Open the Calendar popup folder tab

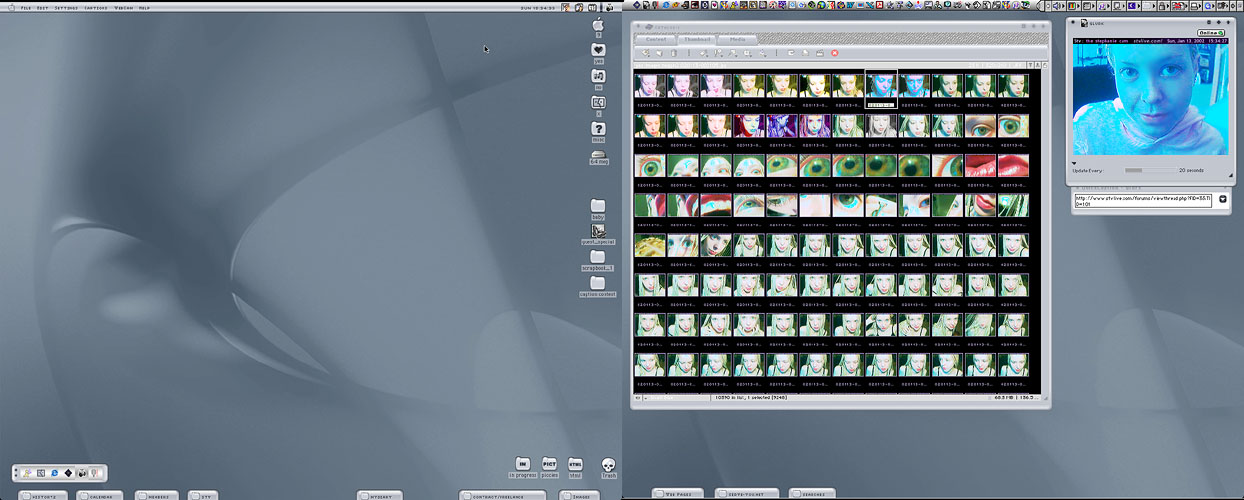[x=100, y=495]
